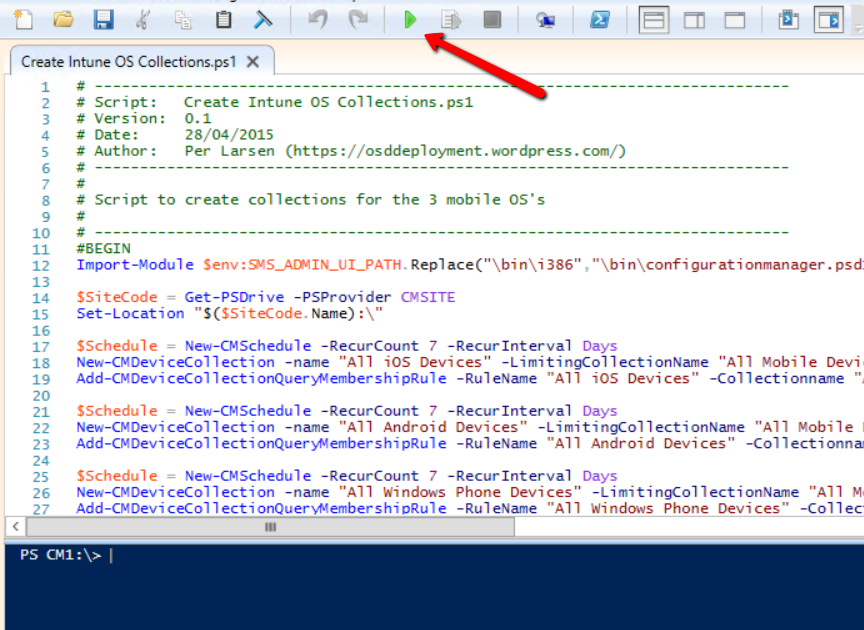This screenshot has height=630, width=864.
Task: Launch PowerShell.exe from the toolbar
Action: (600, 19)
